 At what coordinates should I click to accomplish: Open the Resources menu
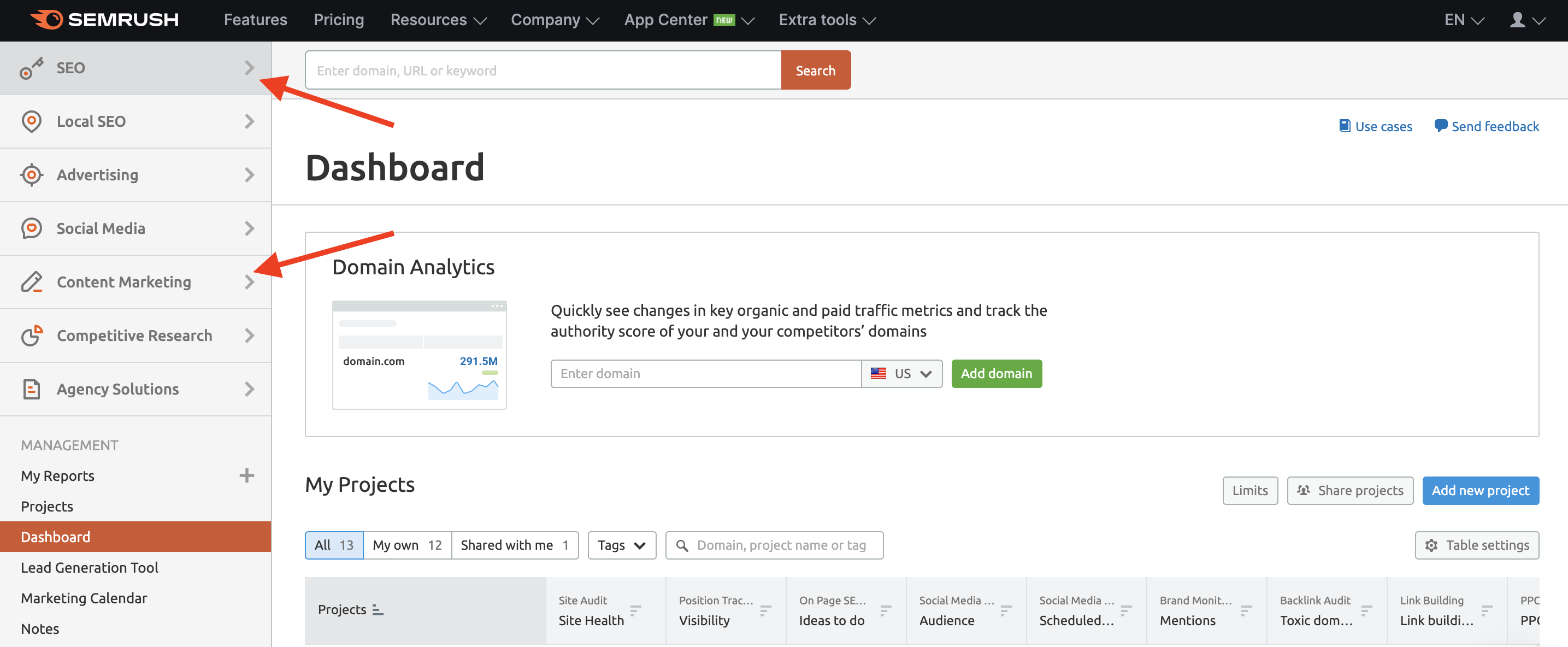click(438, 20)
